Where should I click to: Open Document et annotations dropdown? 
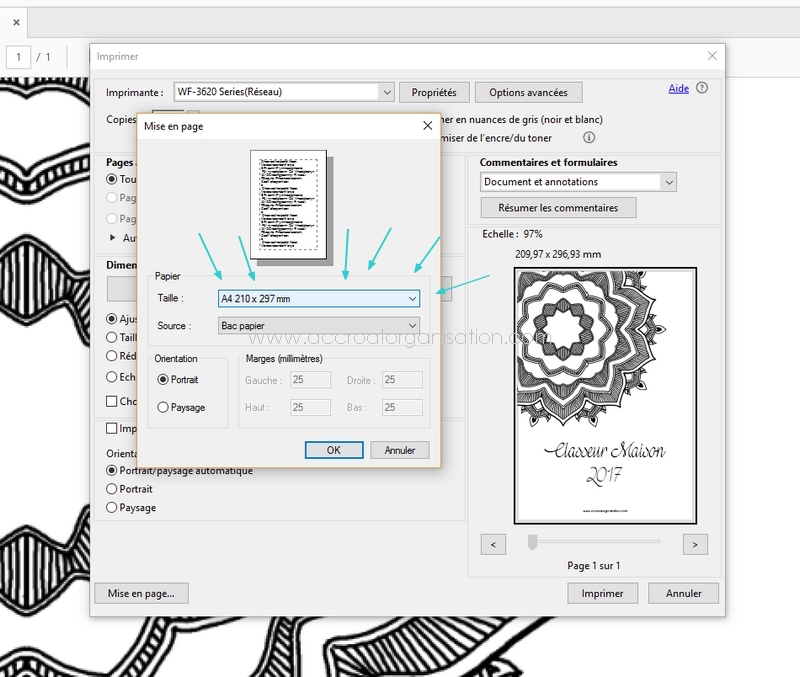(578, 182)
